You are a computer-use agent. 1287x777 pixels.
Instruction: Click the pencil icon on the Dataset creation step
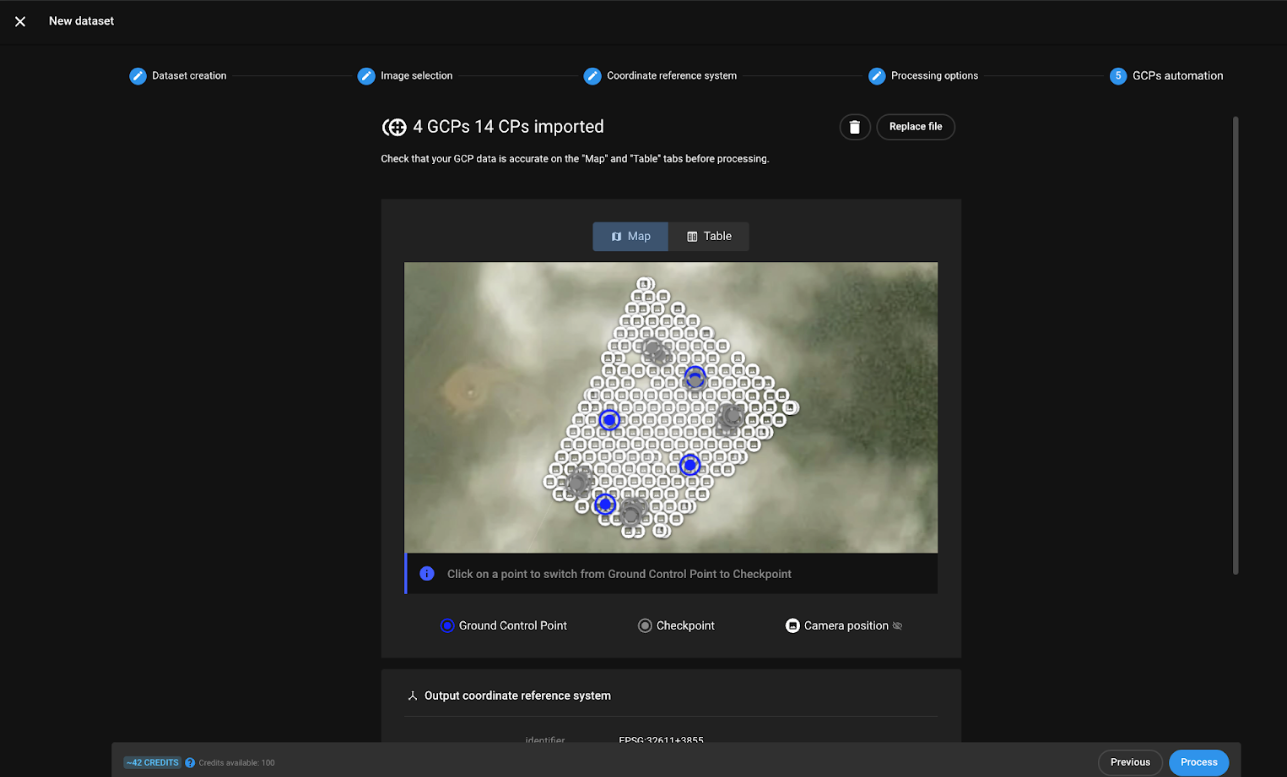137,75
